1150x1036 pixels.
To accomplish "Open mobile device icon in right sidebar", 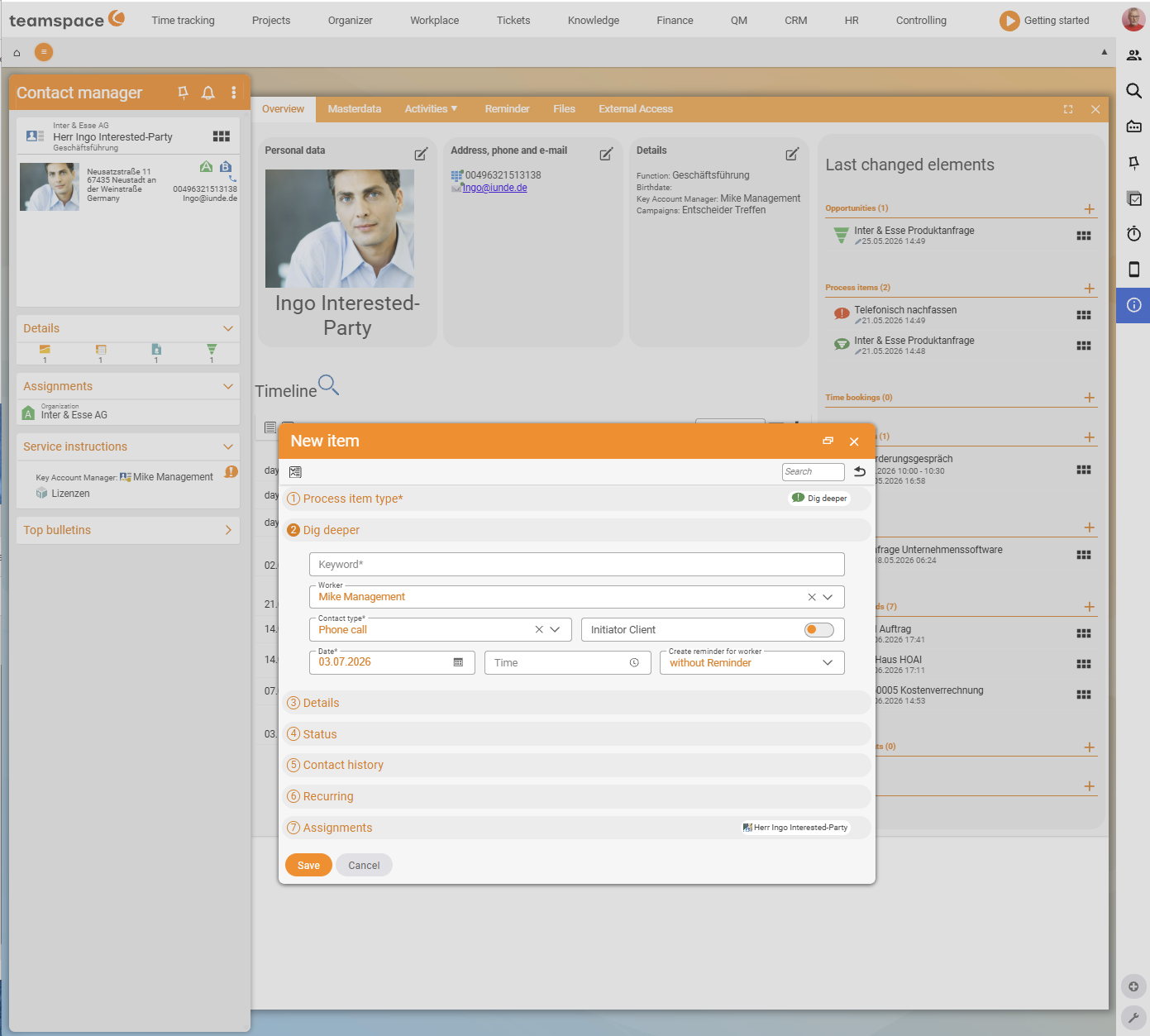I will pyautogui.click(x=1134, y=269).
